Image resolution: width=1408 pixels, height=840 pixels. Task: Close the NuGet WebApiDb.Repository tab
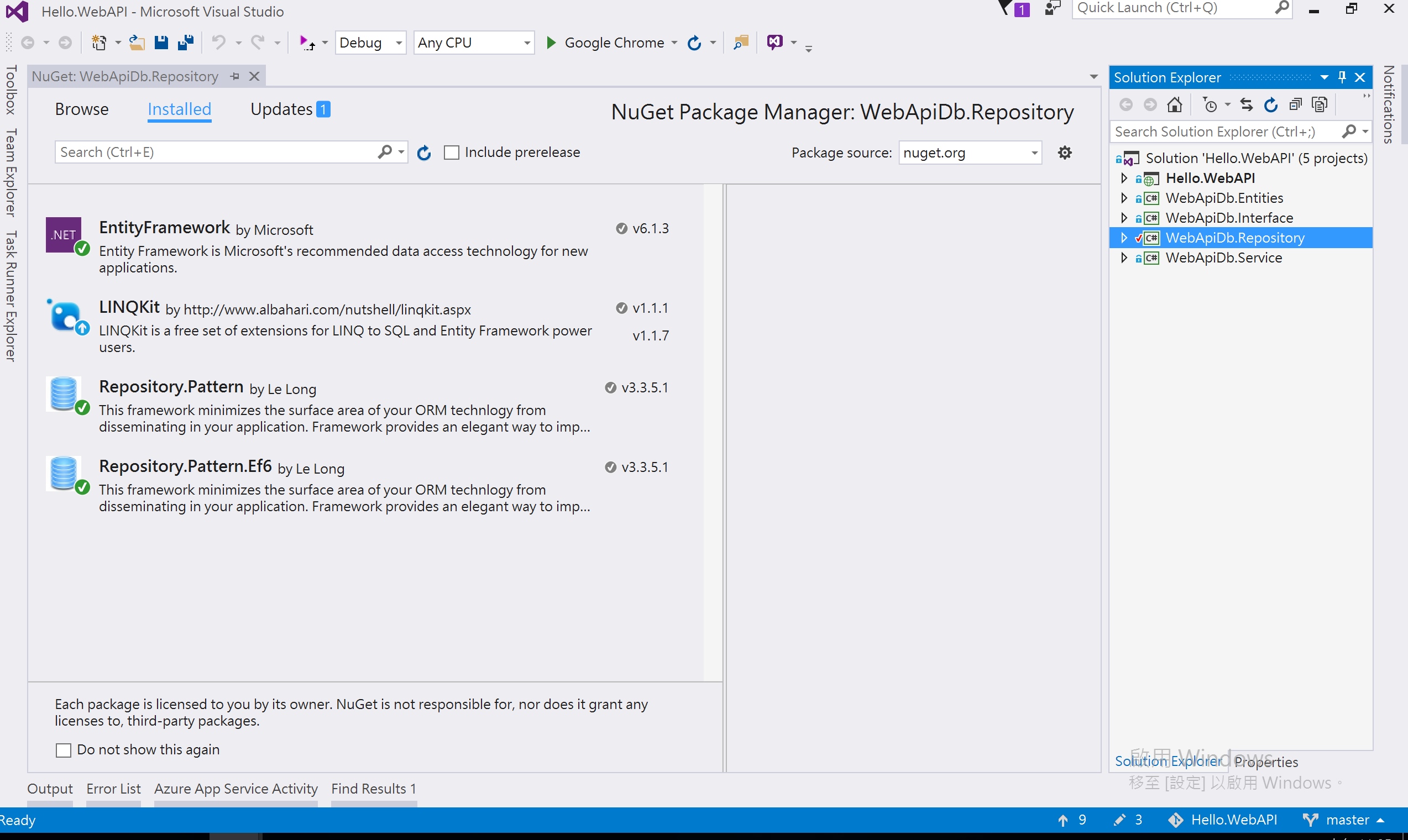pos(254,76)
